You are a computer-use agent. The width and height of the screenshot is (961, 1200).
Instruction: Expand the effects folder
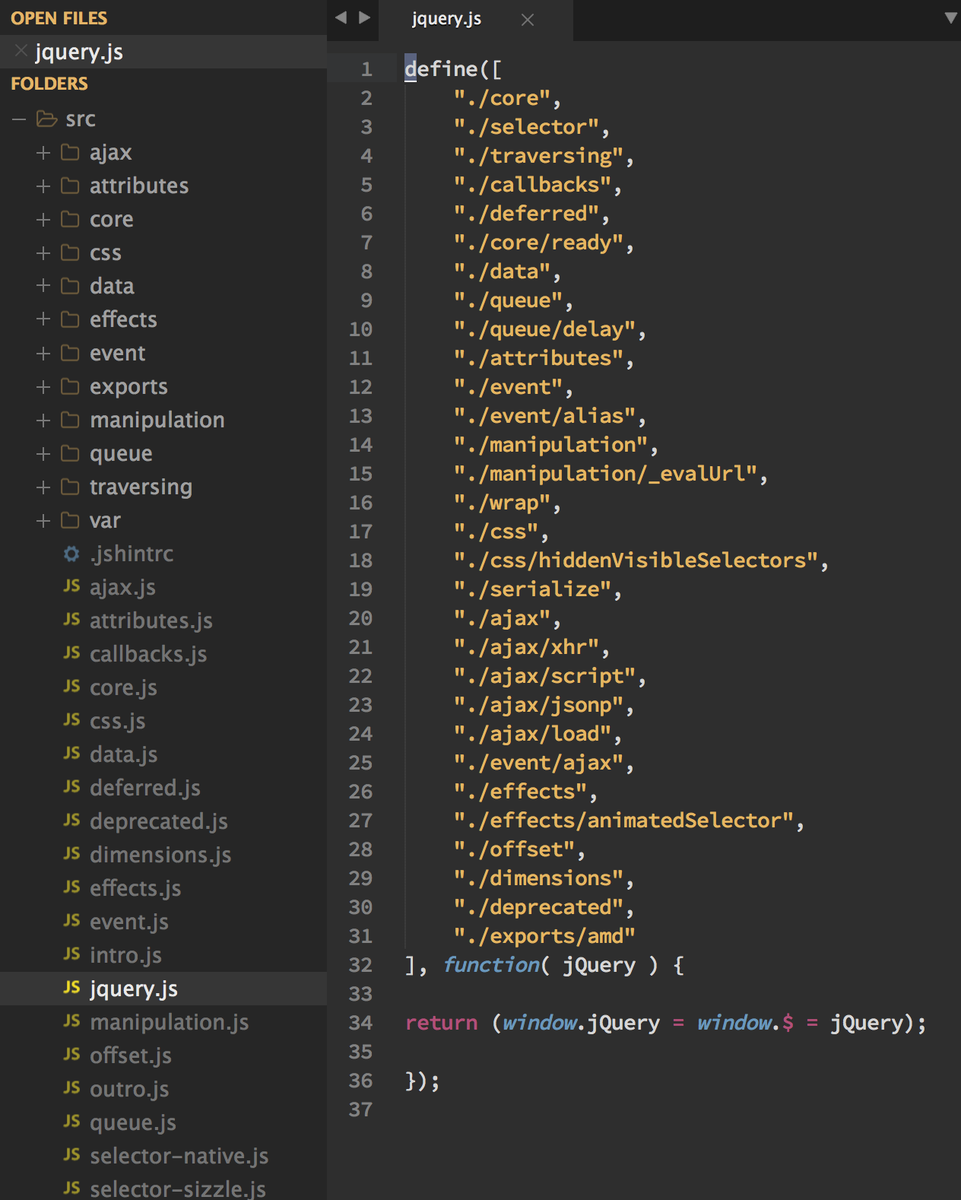tap(43, 320)
